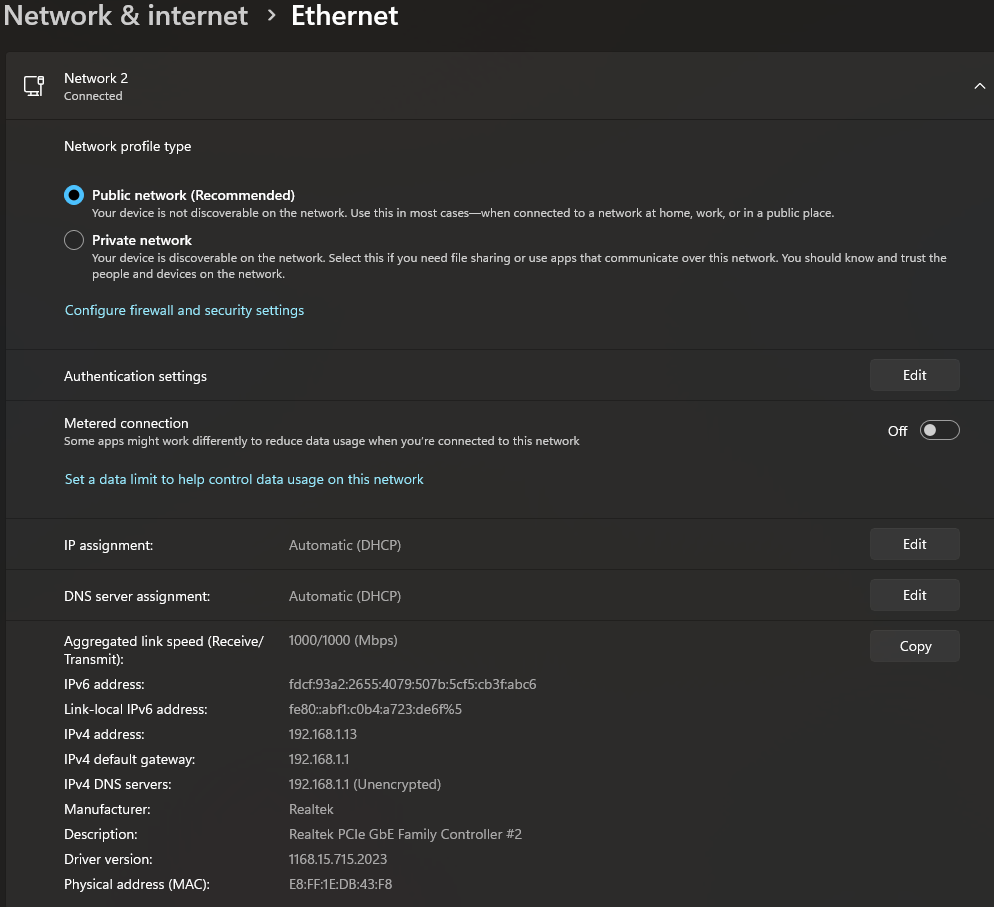Screen dimensions: 994x907
Task: Click the DNS assignment Automatic (DHCP) value
Action: tap(345, 596)
